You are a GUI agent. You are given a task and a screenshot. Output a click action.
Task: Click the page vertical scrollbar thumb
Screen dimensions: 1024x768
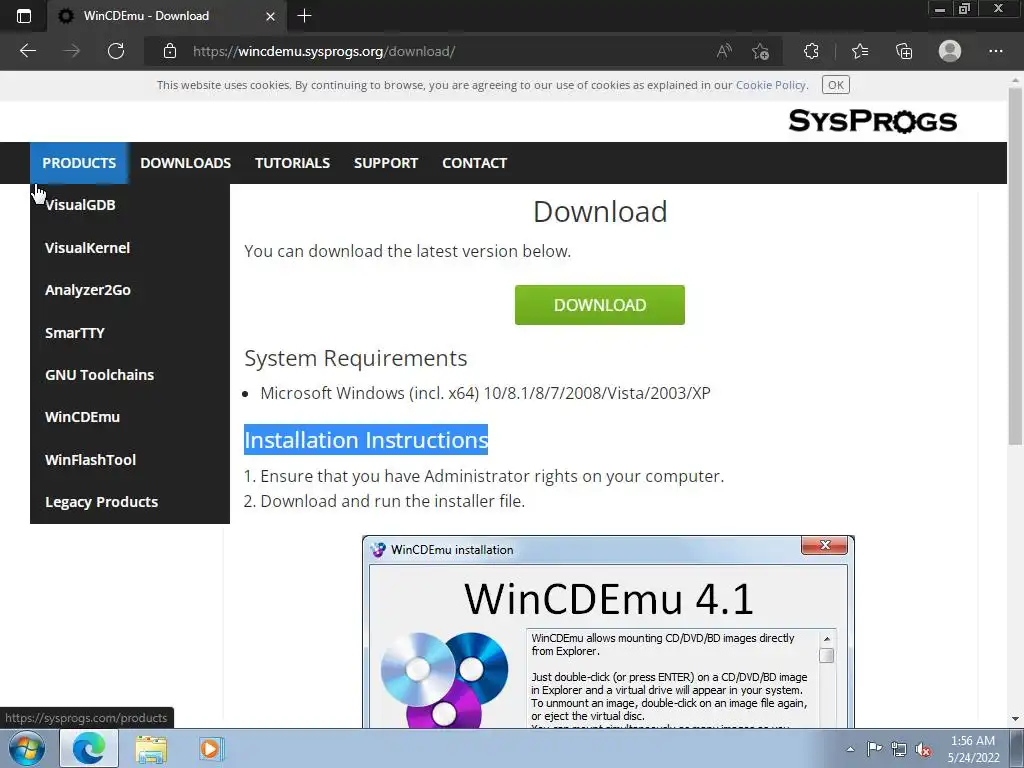point(1015,268)
